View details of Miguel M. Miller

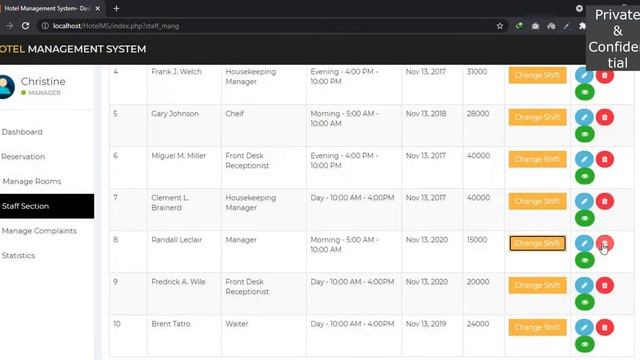point(584,176)
